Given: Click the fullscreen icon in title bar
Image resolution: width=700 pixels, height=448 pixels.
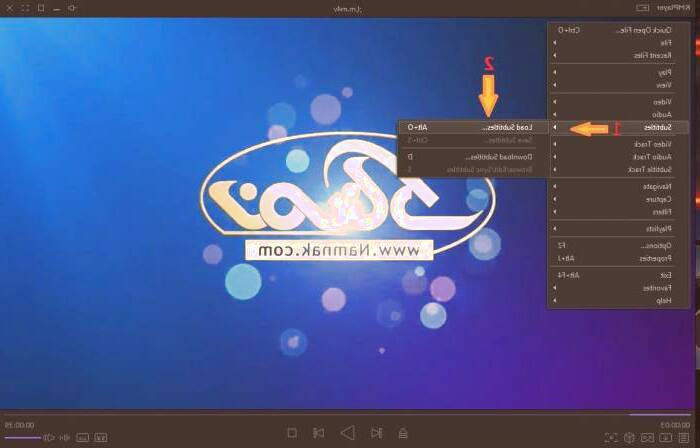Looking at the screenshot, I should point(25,8).
